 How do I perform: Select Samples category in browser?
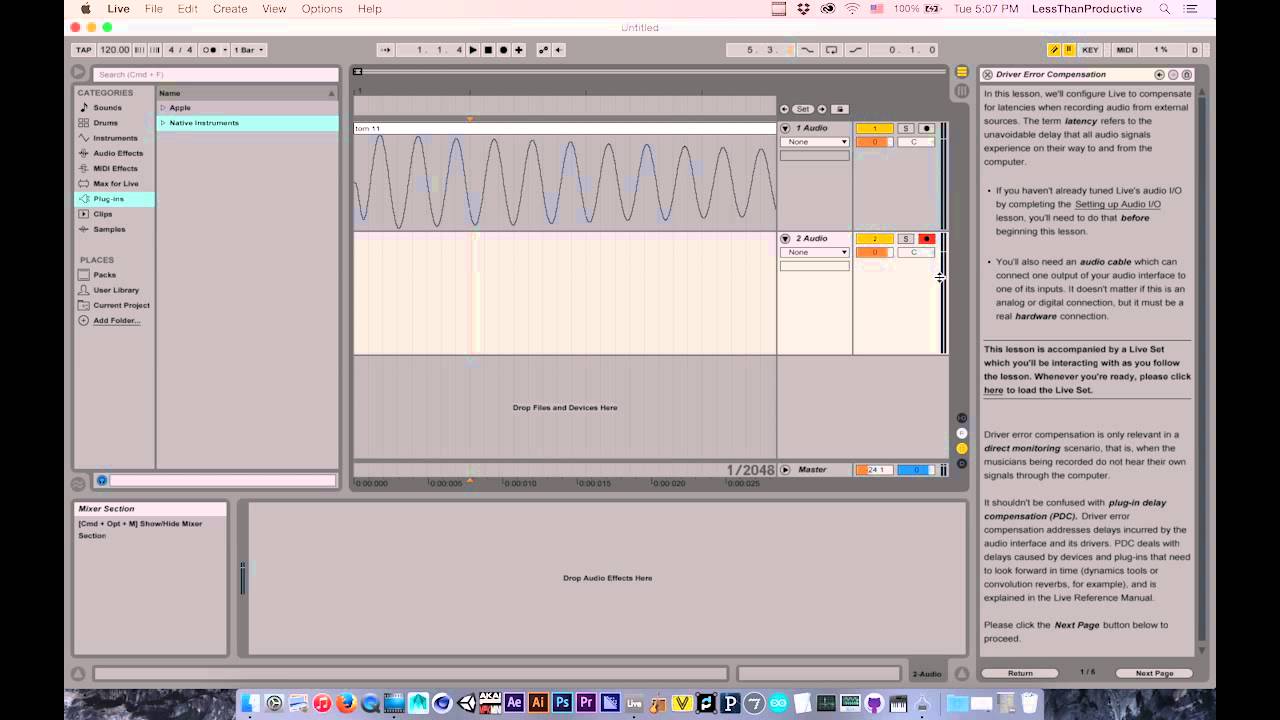click(109, 229)
